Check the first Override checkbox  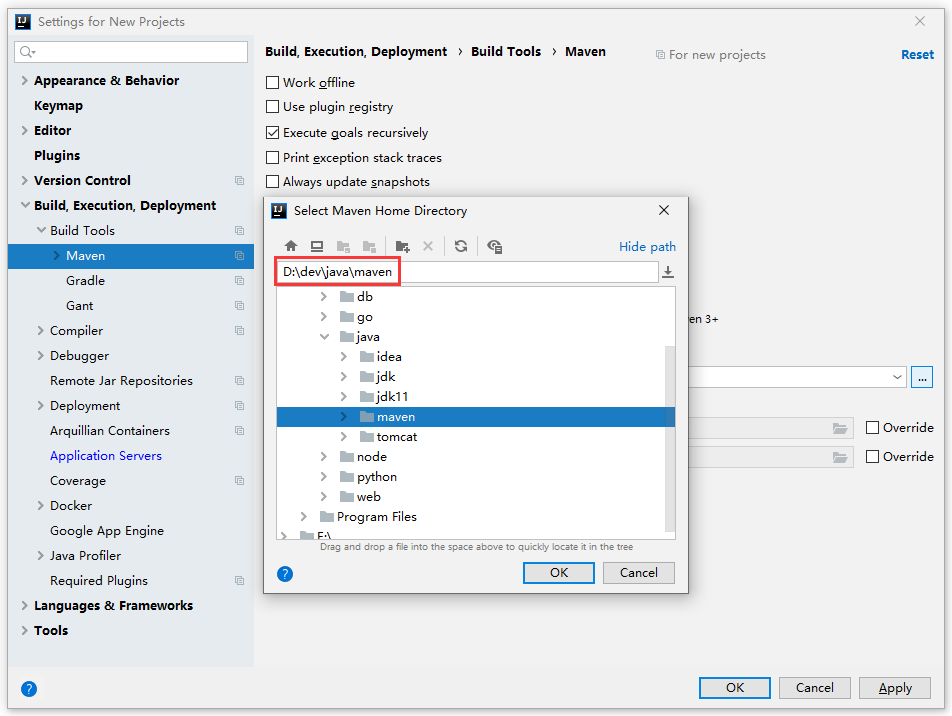[872, 428]
